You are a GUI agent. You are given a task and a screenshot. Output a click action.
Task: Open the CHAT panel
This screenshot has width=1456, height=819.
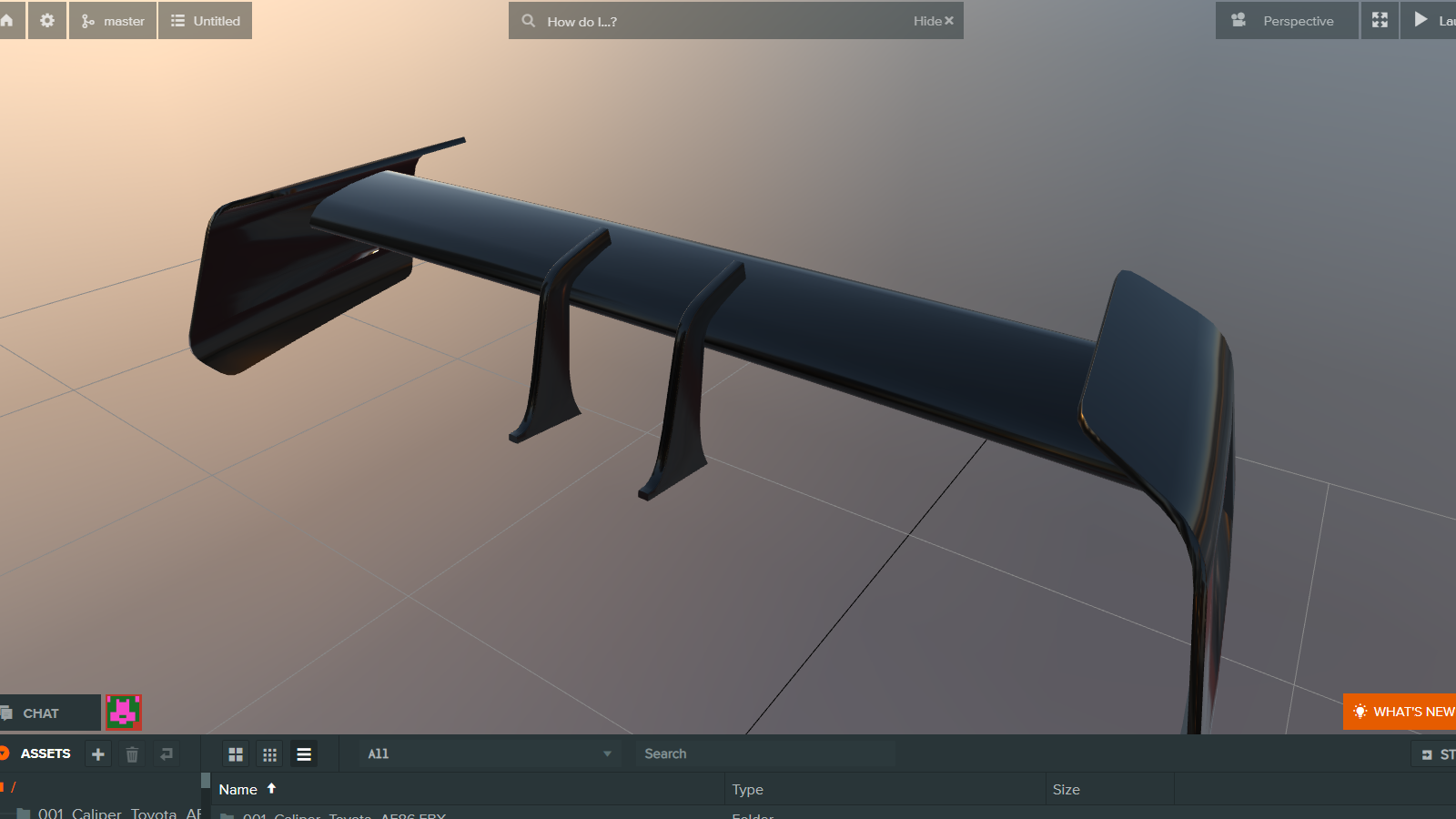(x=49, y=713)
